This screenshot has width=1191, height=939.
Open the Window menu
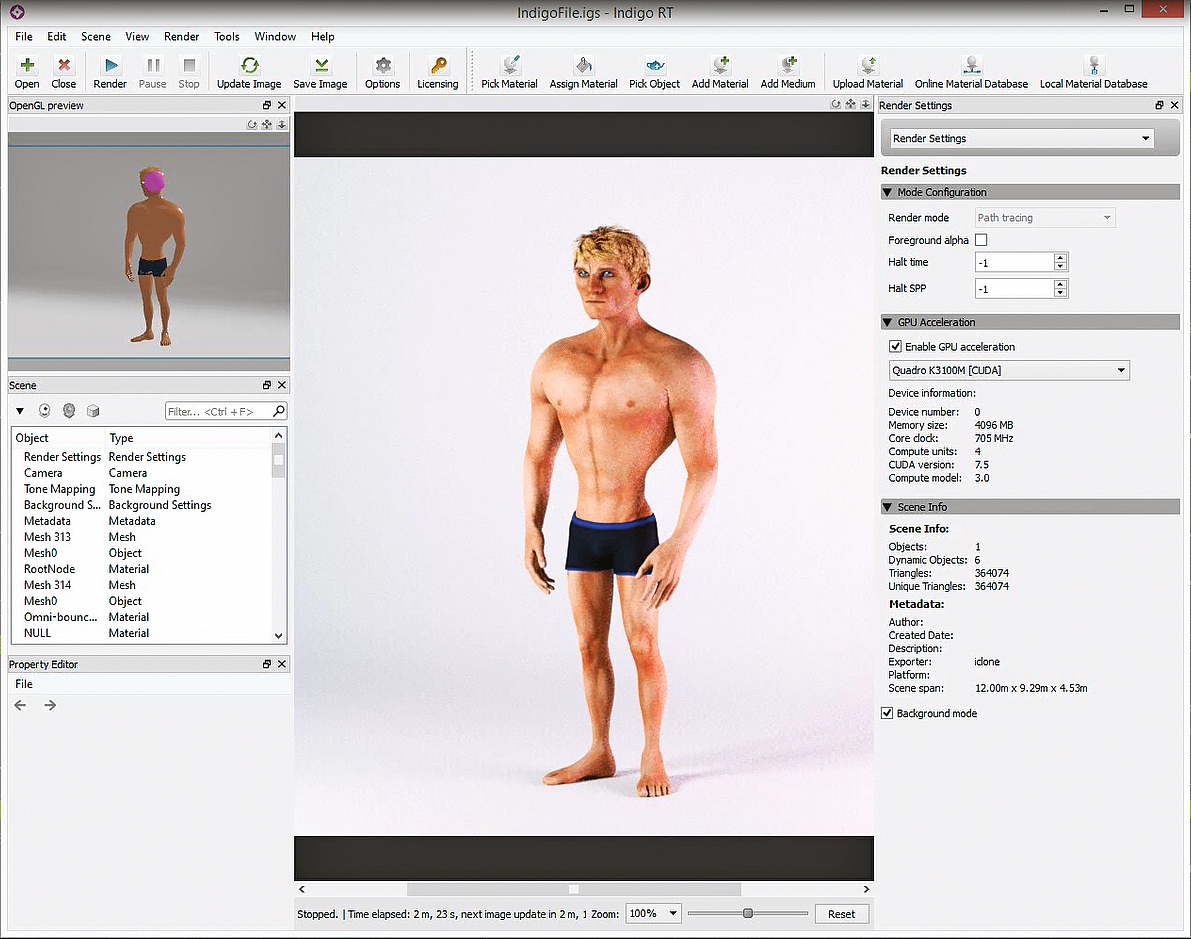(x=275, y=36)
